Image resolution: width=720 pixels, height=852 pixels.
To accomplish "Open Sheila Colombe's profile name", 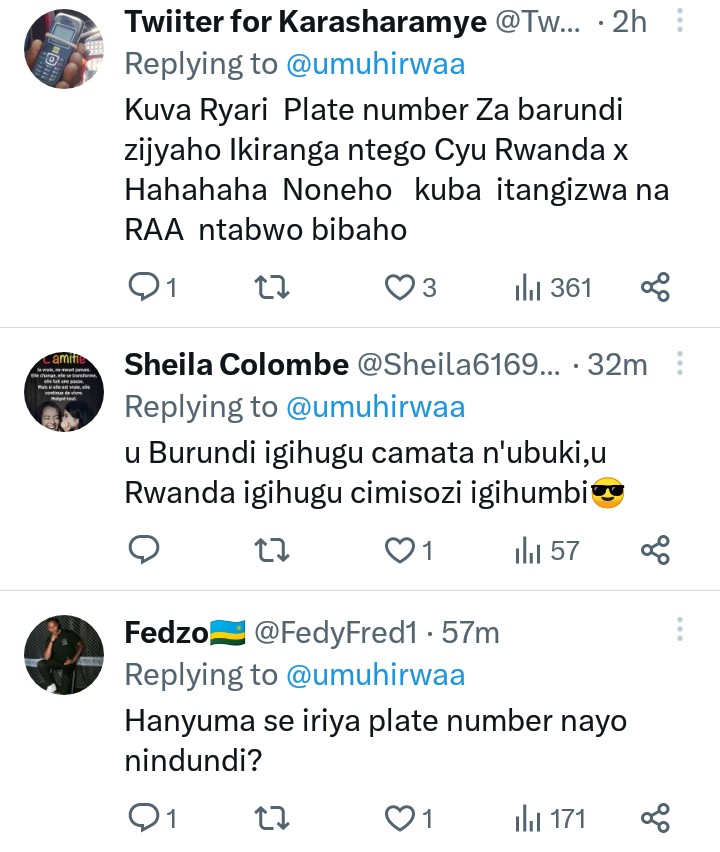I will (236, 366).
